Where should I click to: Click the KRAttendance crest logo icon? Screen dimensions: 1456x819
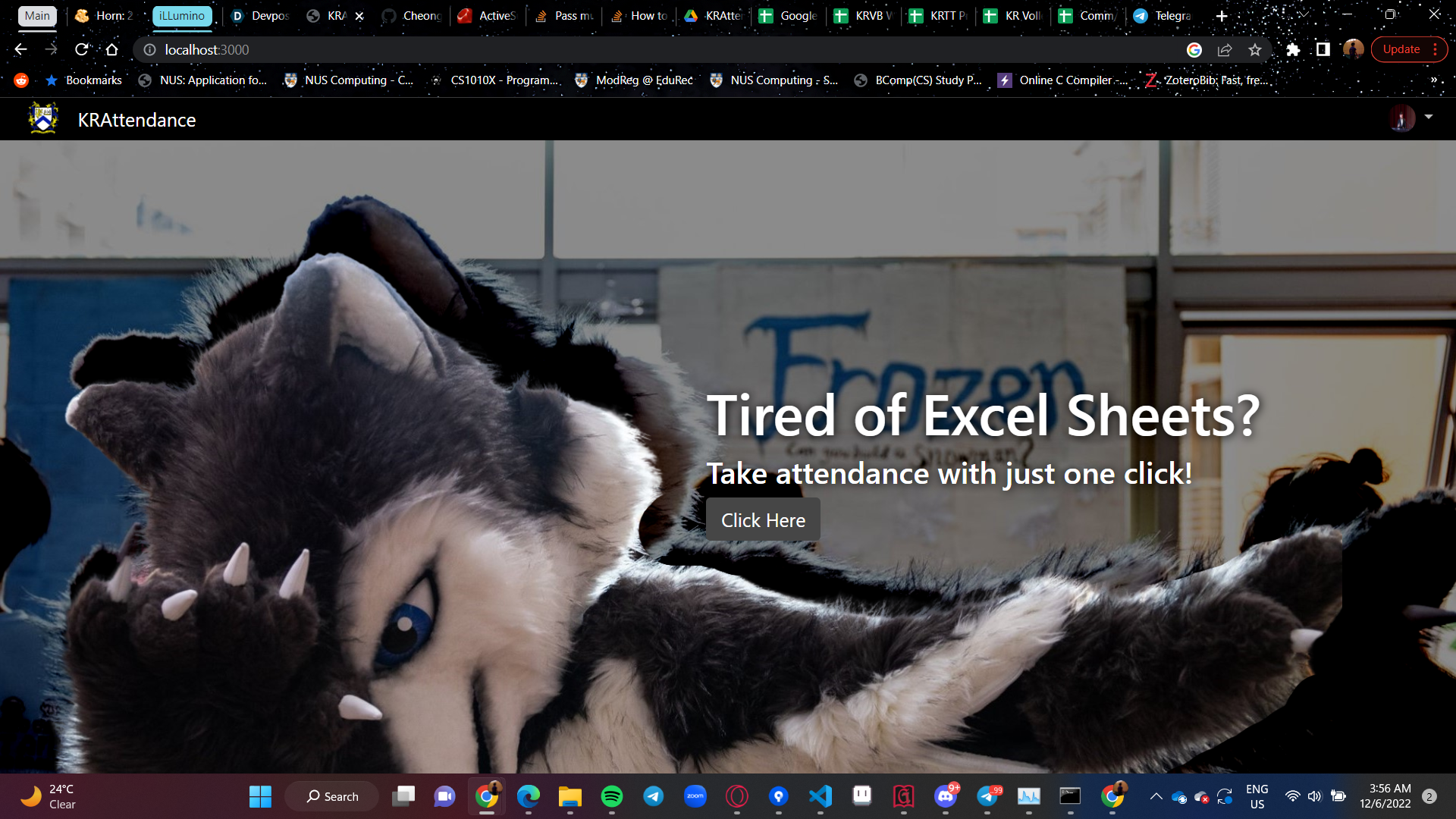click(43, 118)
